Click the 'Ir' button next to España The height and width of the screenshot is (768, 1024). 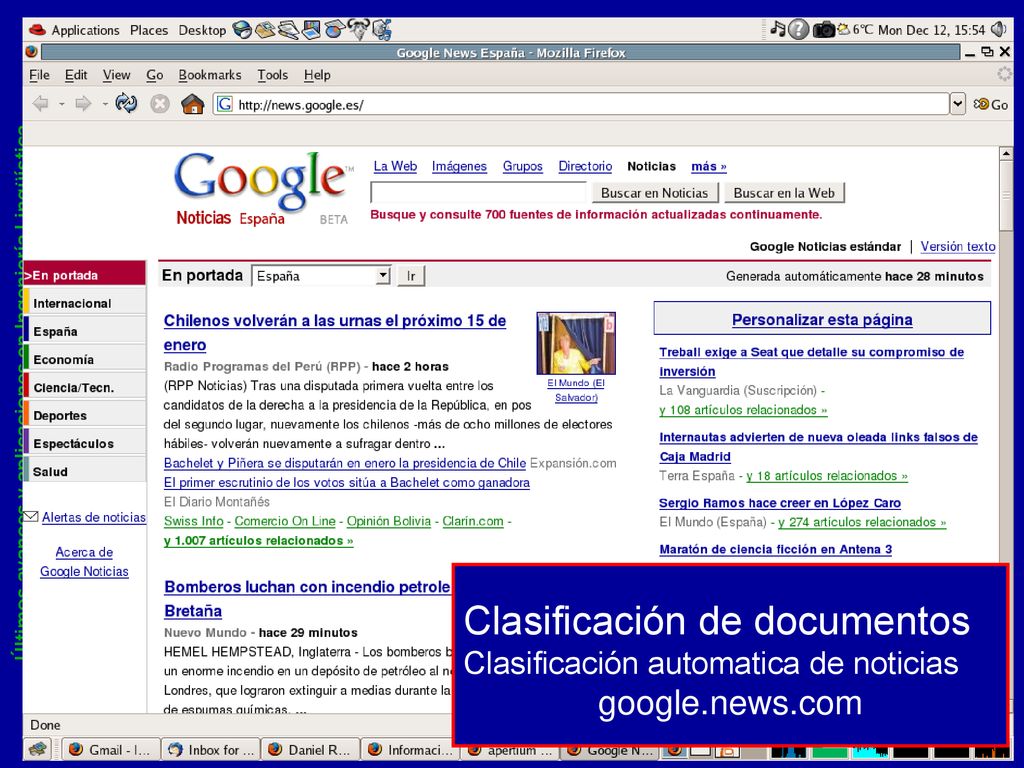[x=411, y=276]
